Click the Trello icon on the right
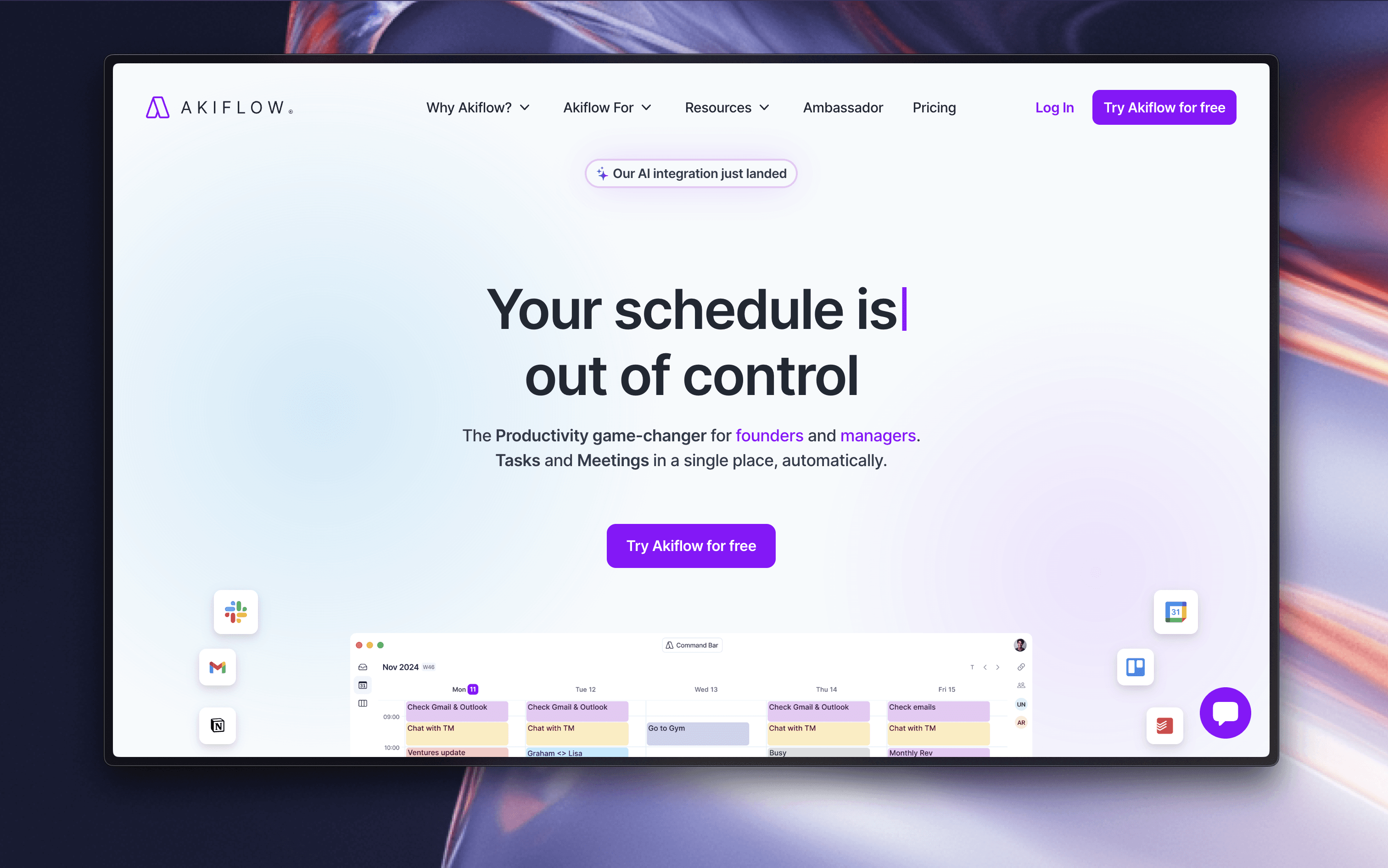This screenshot has height=868, width=1388. [x=1136, y=666]
